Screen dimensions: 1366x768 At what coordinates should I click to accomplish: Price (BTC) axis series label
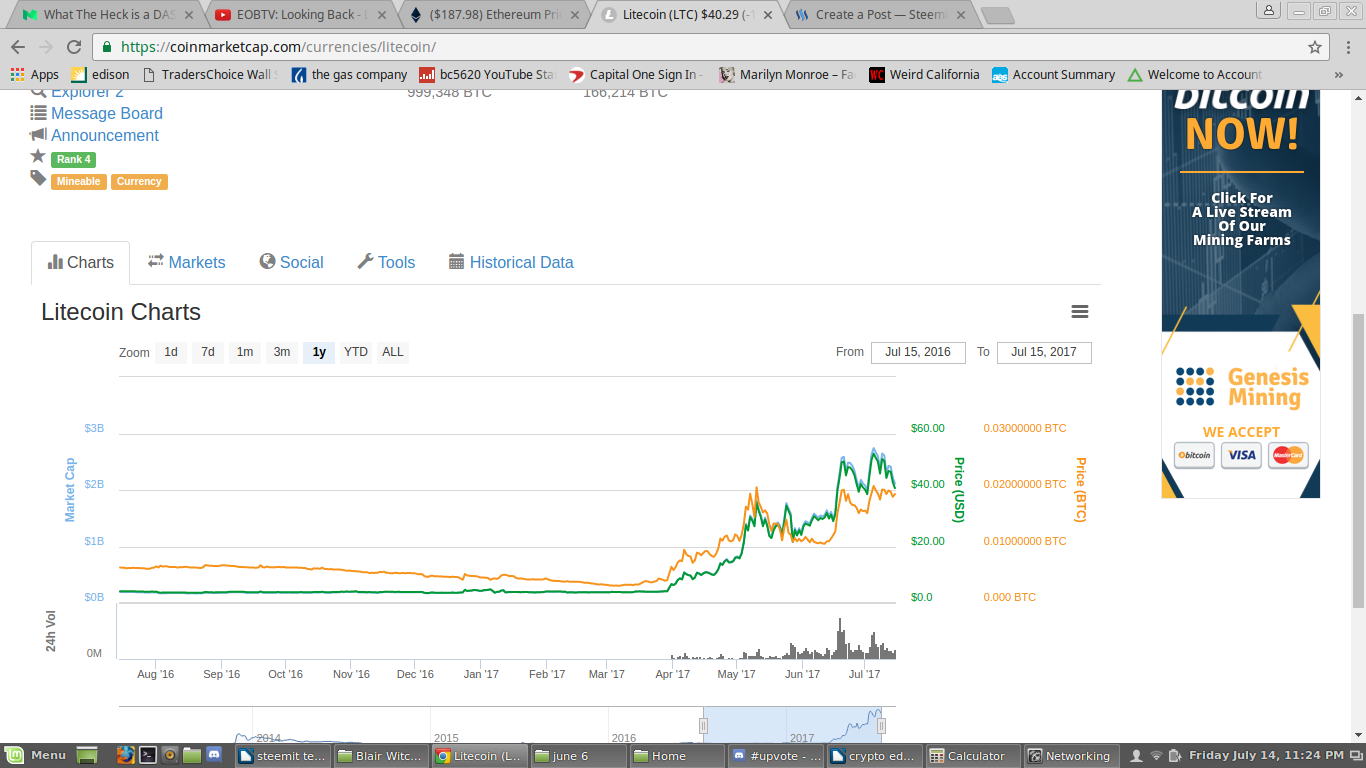click(1080, 490)
